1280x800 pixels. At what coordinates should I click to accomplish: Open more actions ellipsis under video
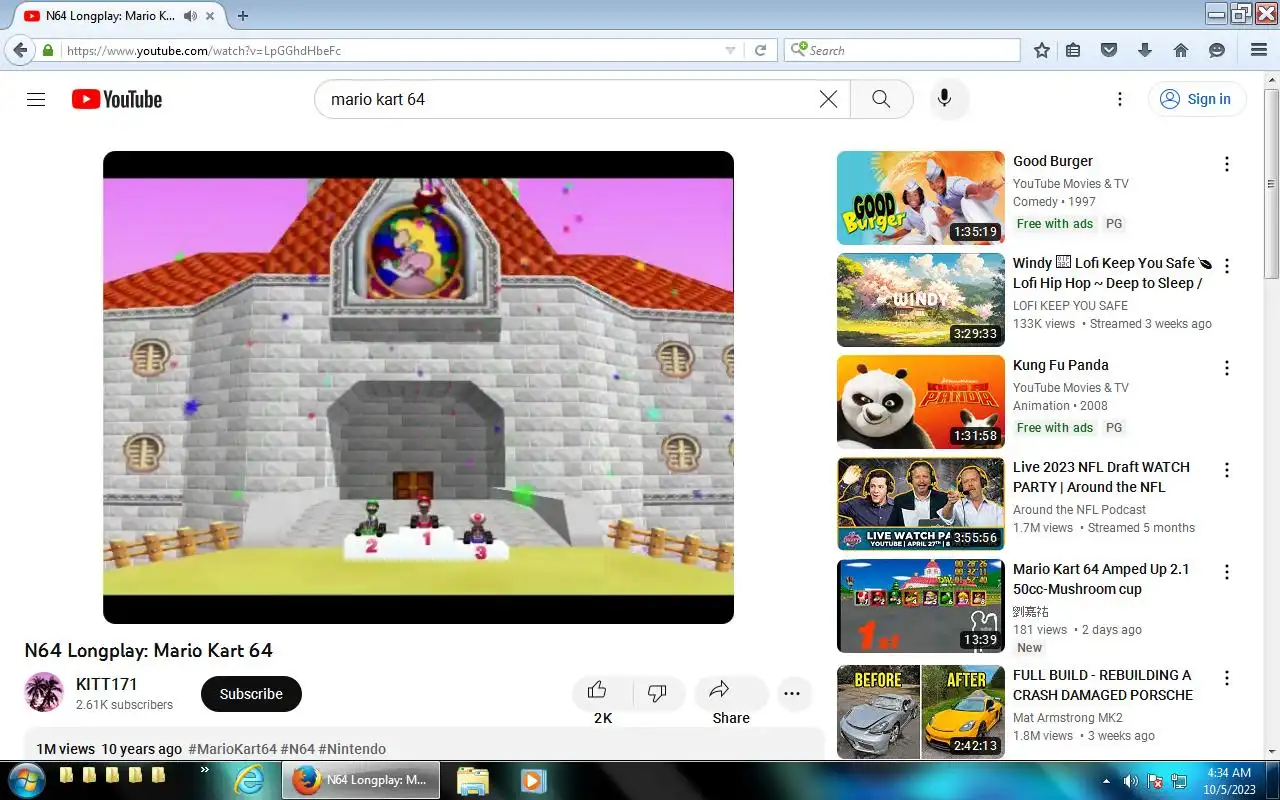792,693
